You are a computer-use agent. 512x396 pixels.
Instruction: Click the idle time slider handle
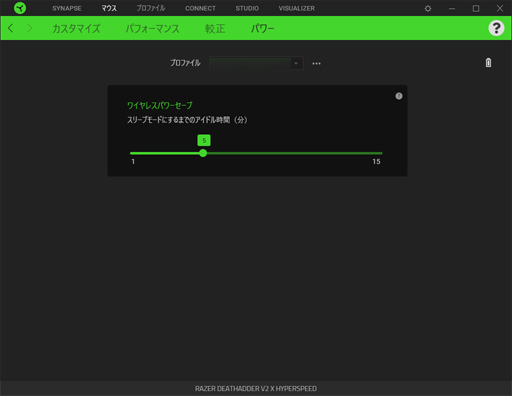point(203,153)
